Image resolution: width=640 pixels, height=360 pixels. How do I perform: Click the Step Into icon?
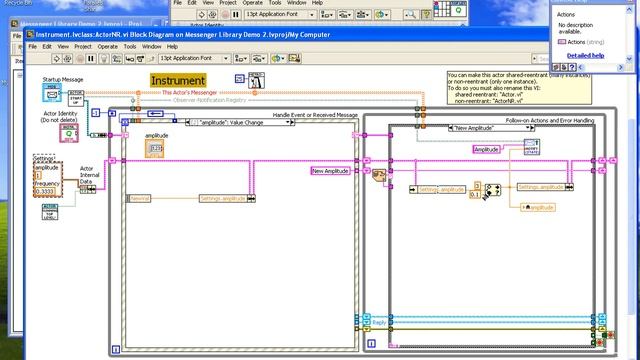[x=129, y=59]
